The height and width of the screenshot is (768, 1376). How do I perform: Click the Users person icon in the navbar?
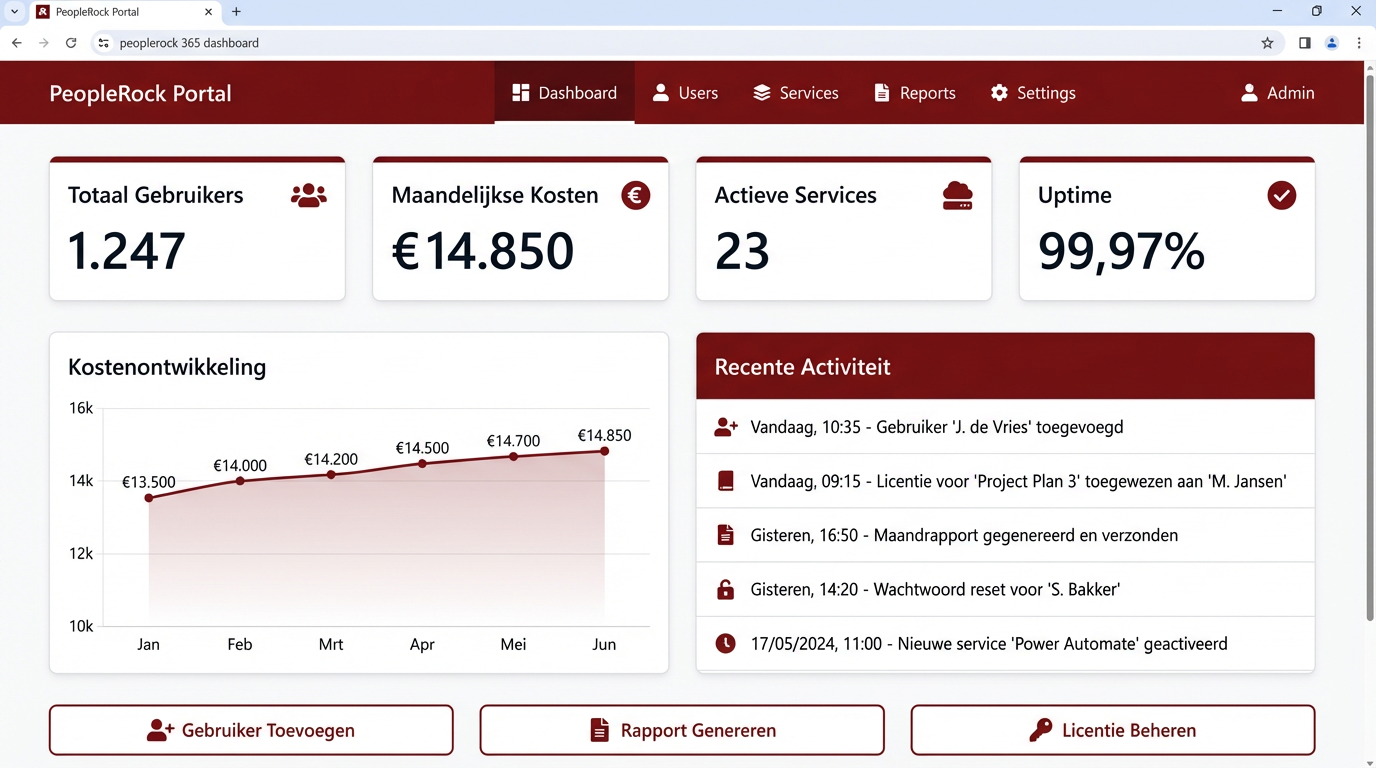point(659,92)
